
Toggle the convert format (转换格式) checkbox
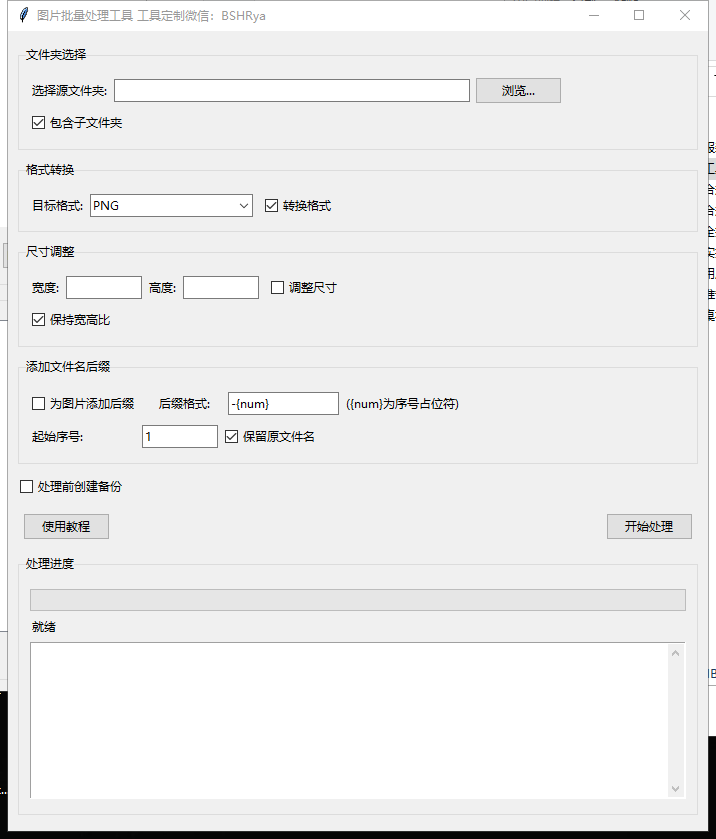(x=272, y=206)
